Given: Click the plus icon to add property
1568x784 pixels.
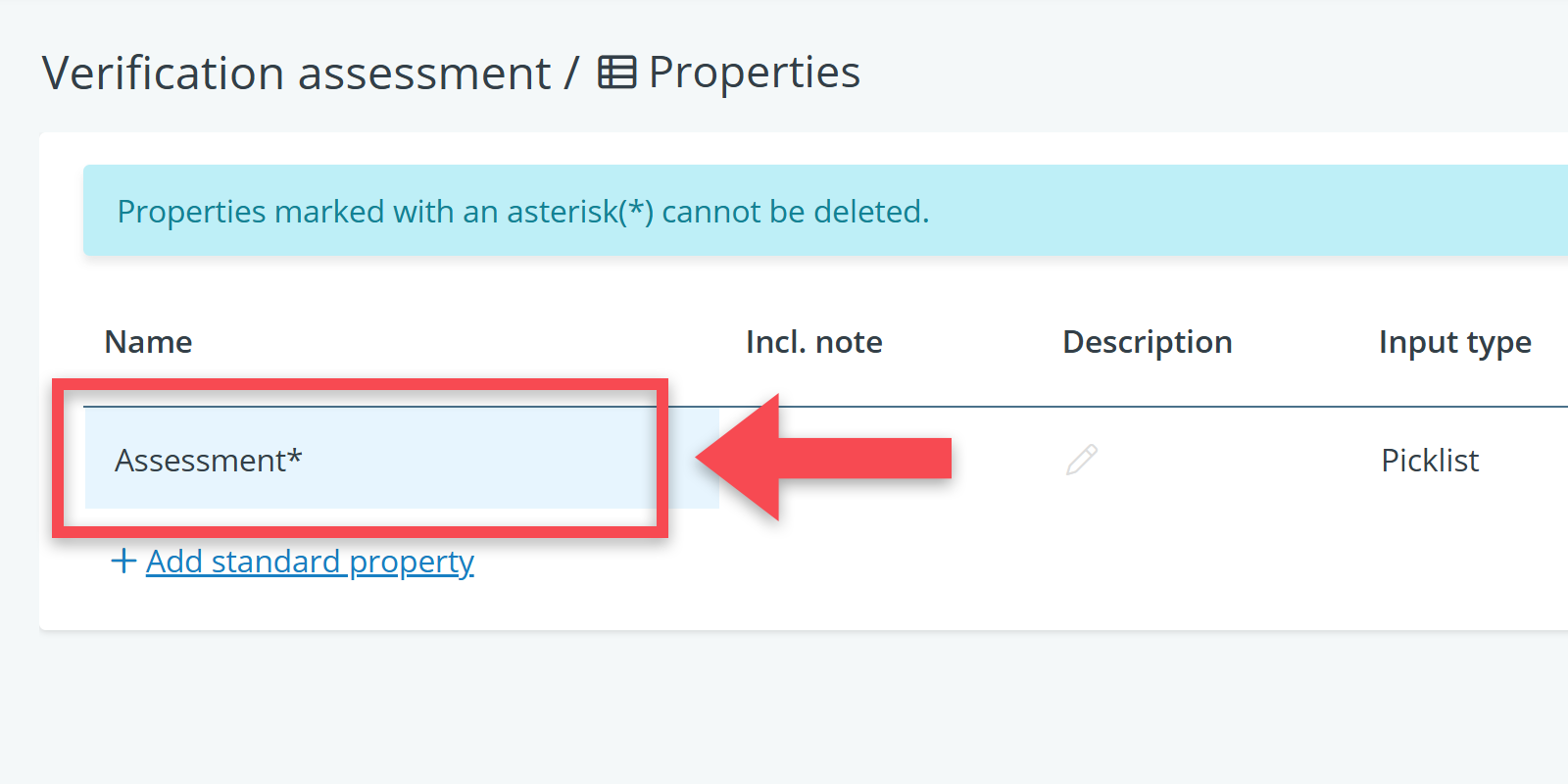Looking at the screenshot, I should pyautogui.click(x=123, y=562).
